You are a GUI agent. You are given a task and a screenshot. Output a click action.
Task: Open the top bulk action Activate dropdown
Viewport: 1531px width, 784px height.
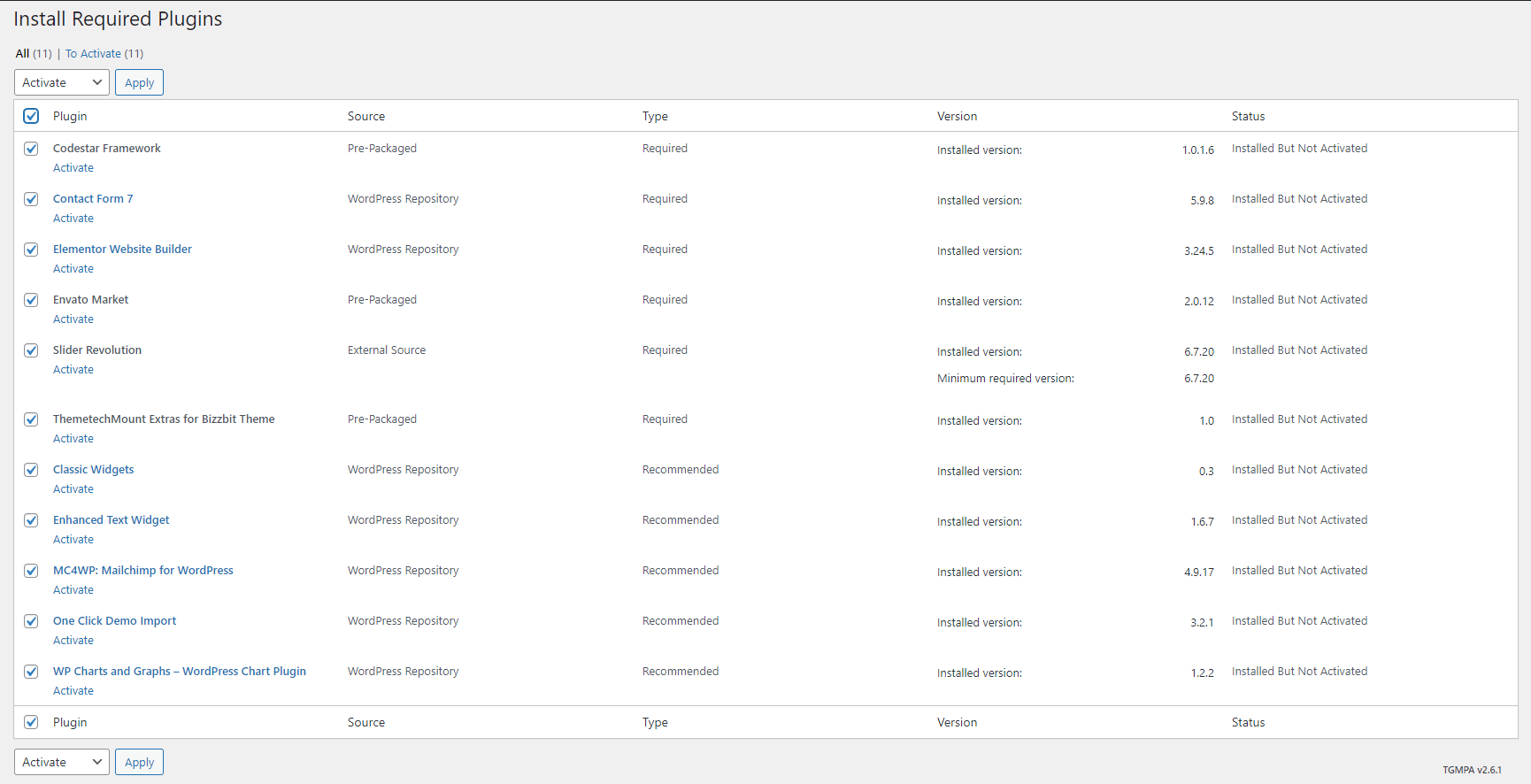pos(62,82)
